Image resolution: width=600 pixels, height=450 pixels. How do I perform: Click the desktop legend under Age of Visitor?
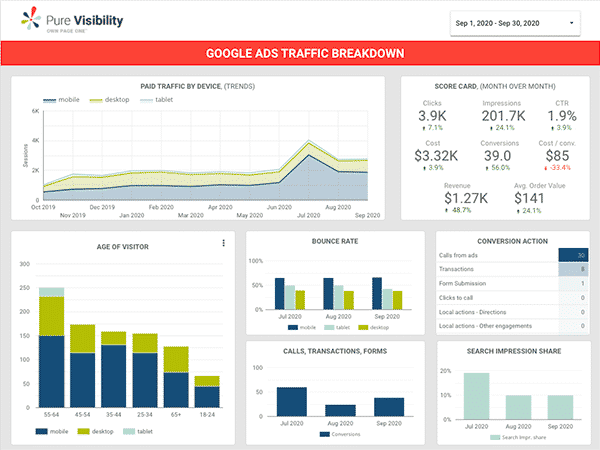(95, 431)
